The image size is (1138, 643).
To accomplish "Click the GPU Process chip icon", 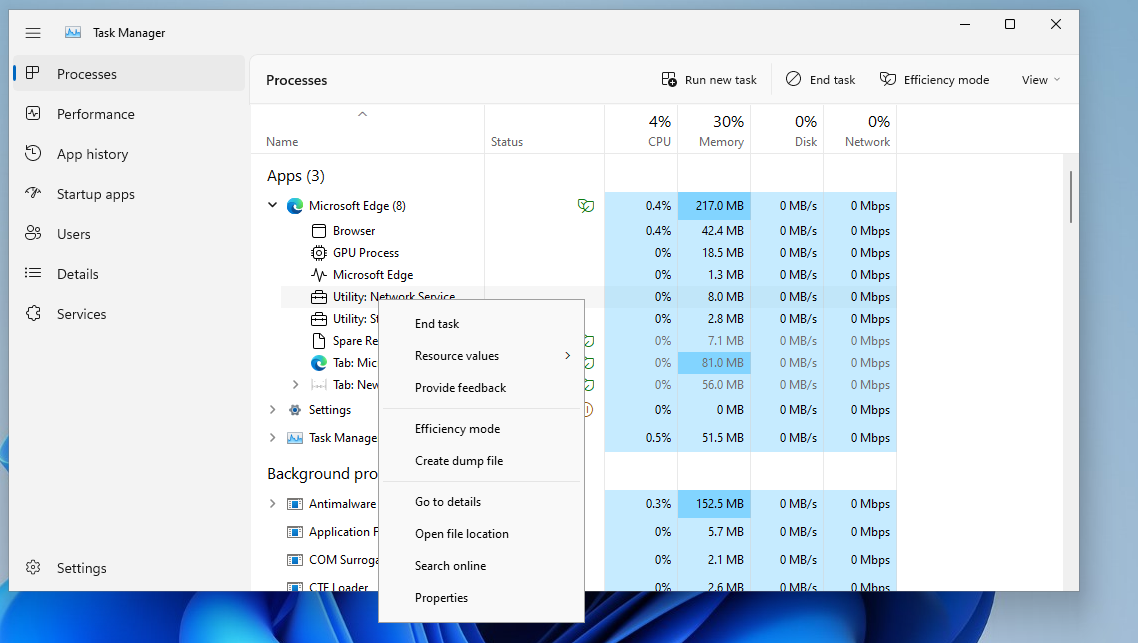I will 319,253.
